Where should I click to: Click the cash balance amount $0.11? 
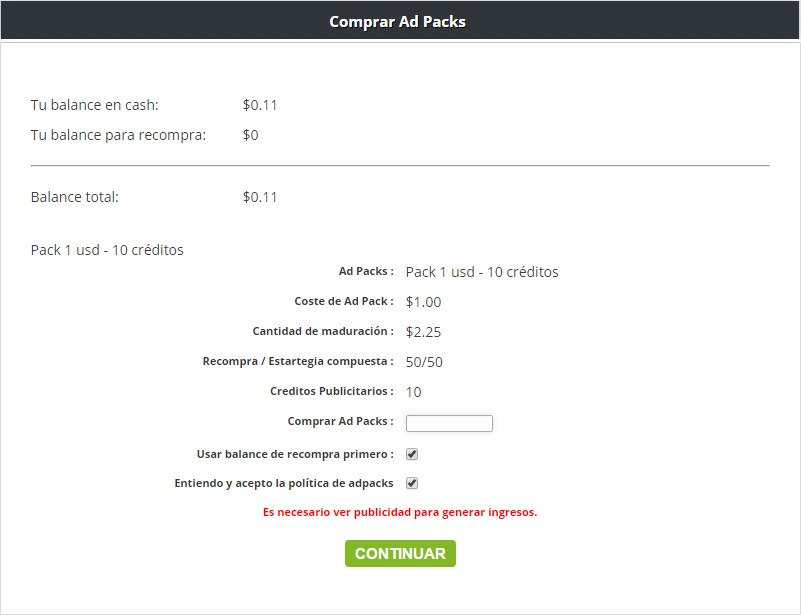coord(260,105)
